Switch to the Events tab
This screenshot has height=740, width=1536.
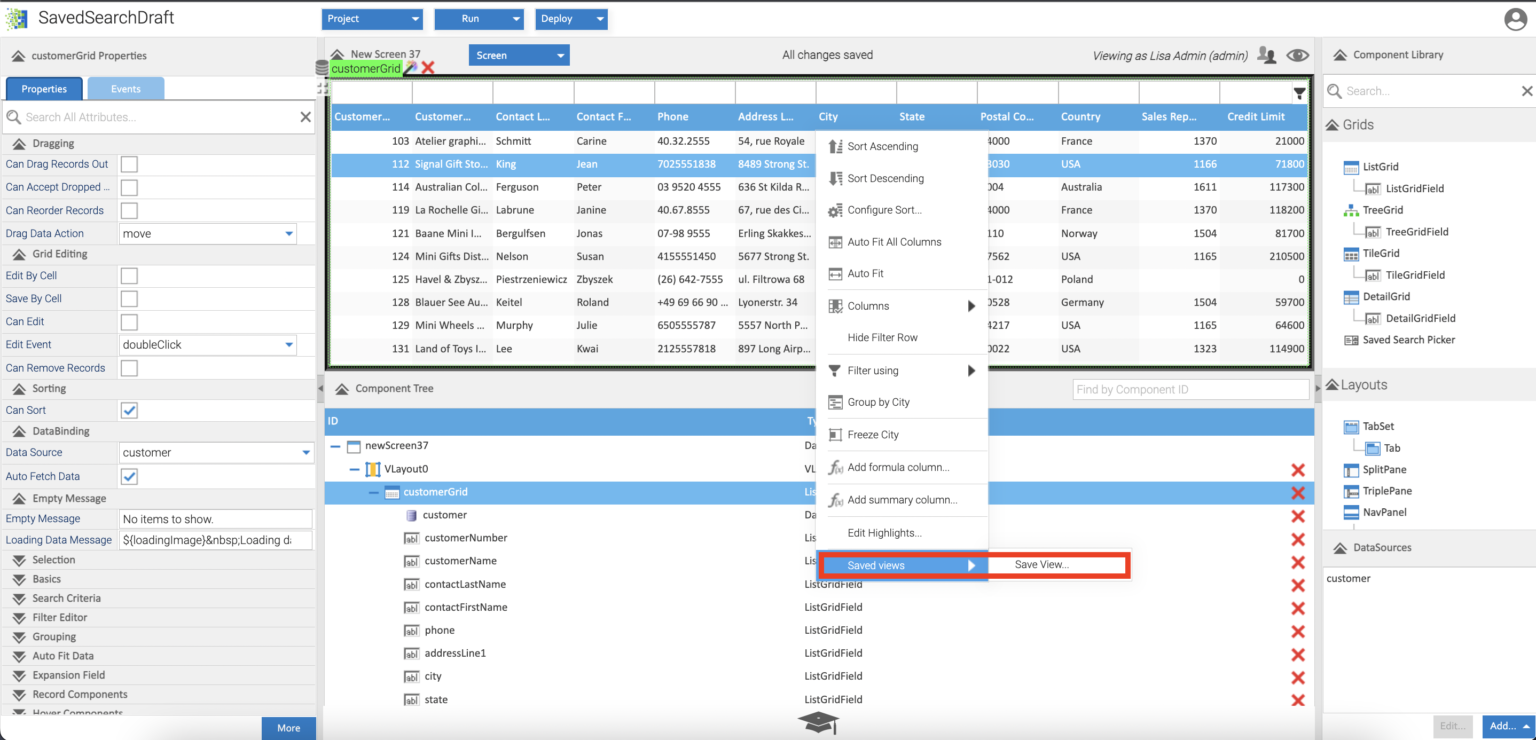coord(124,88)
